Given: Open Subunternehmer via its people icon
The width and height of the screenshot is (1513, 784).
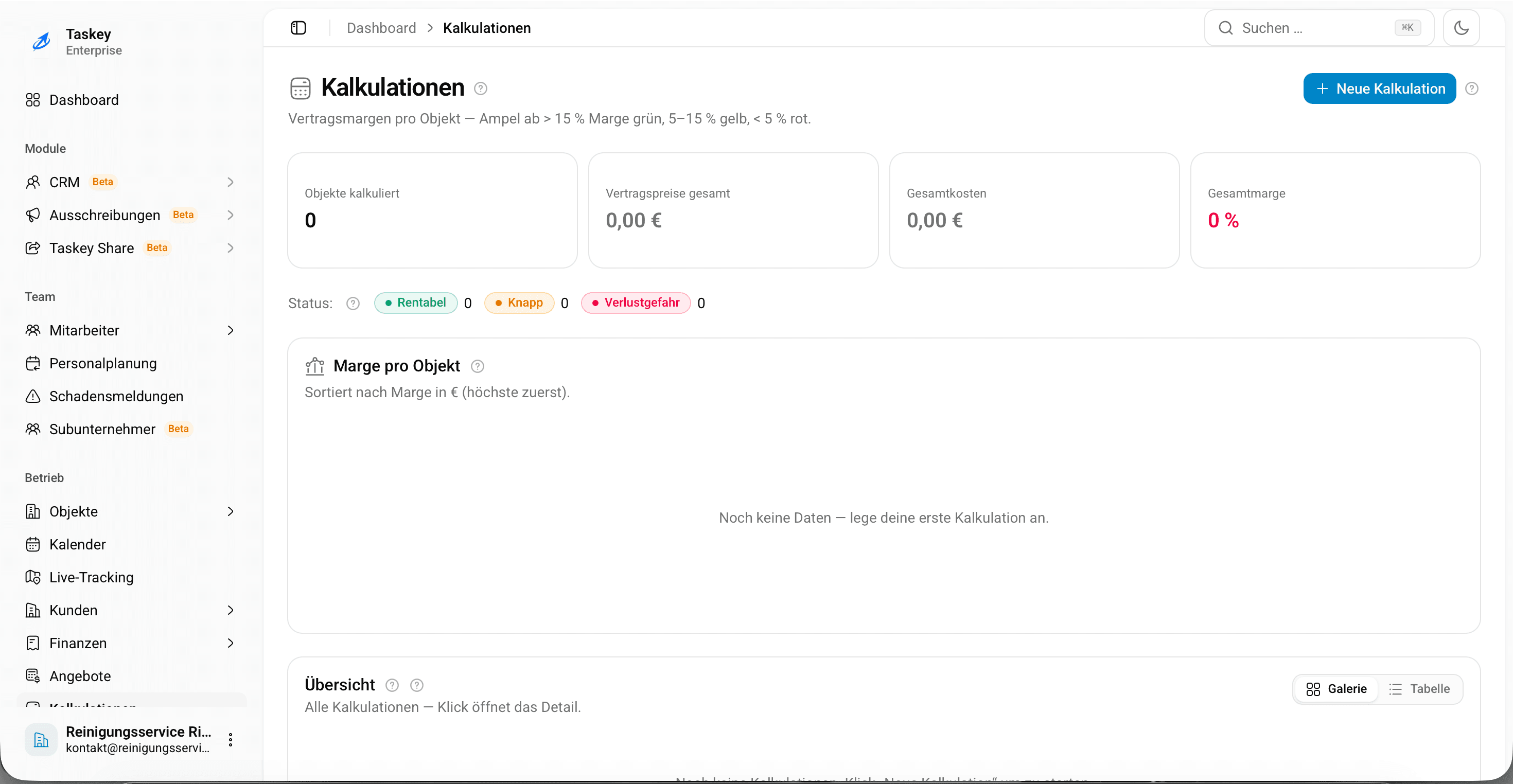Looking at the screenshot, I should [x=33, y=429].
